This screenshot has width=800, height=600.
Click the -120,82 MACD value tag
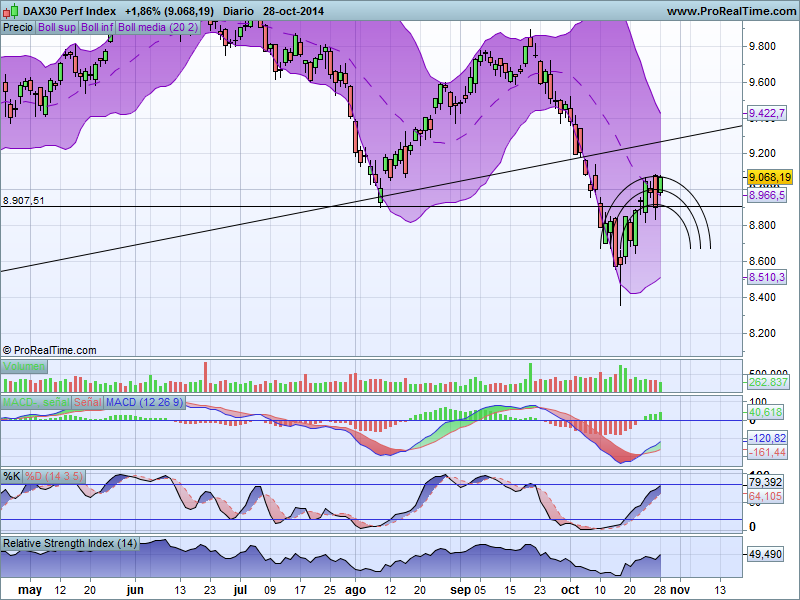point(767,438)
